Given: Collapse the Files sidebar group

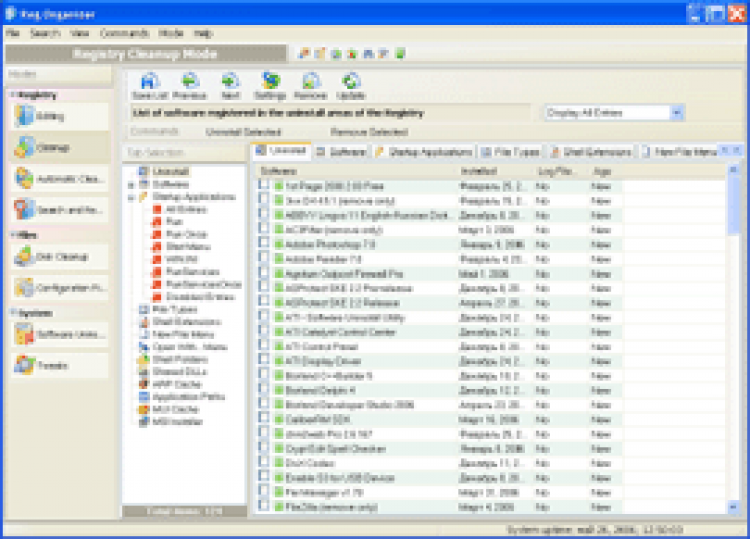Looking at the screenshot, I should 14,235.
